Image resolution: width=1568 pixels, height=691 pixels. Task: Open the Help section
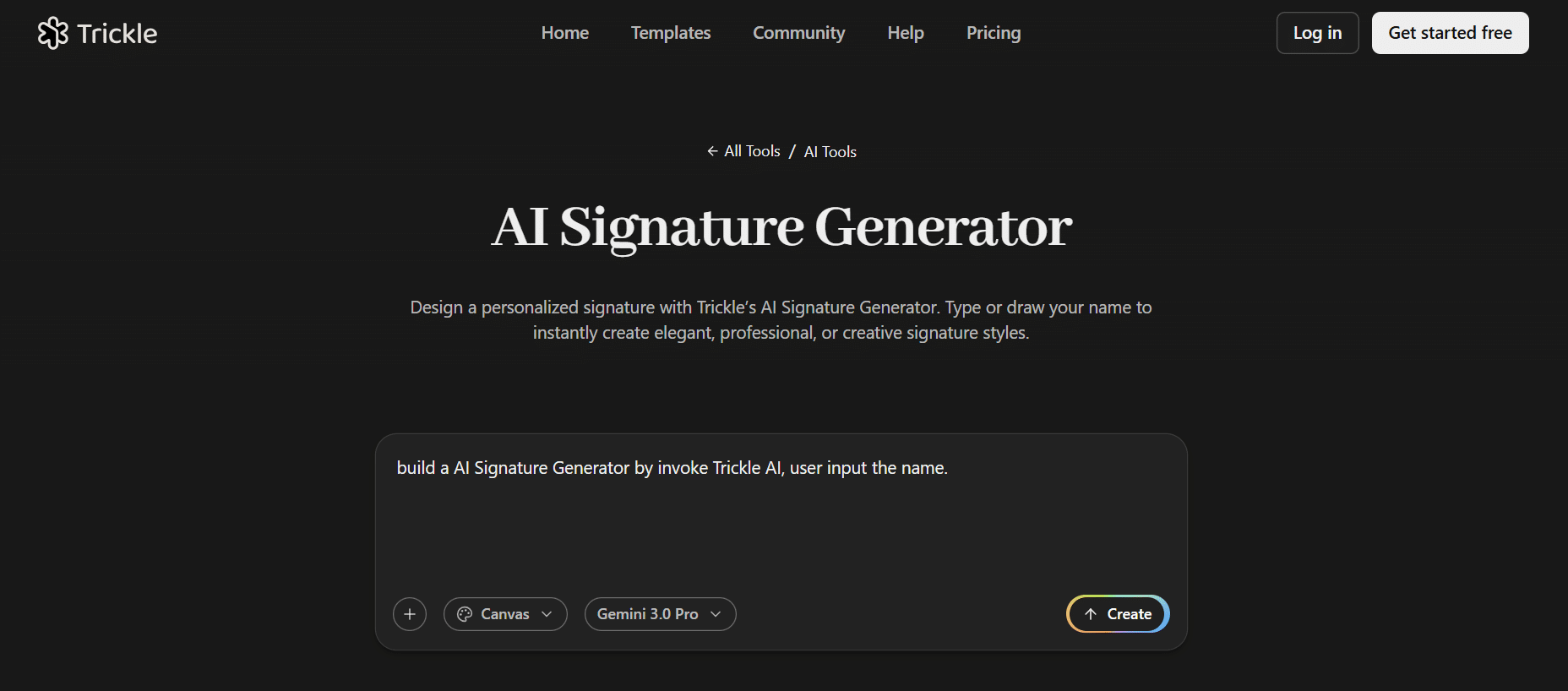[905, 32]
